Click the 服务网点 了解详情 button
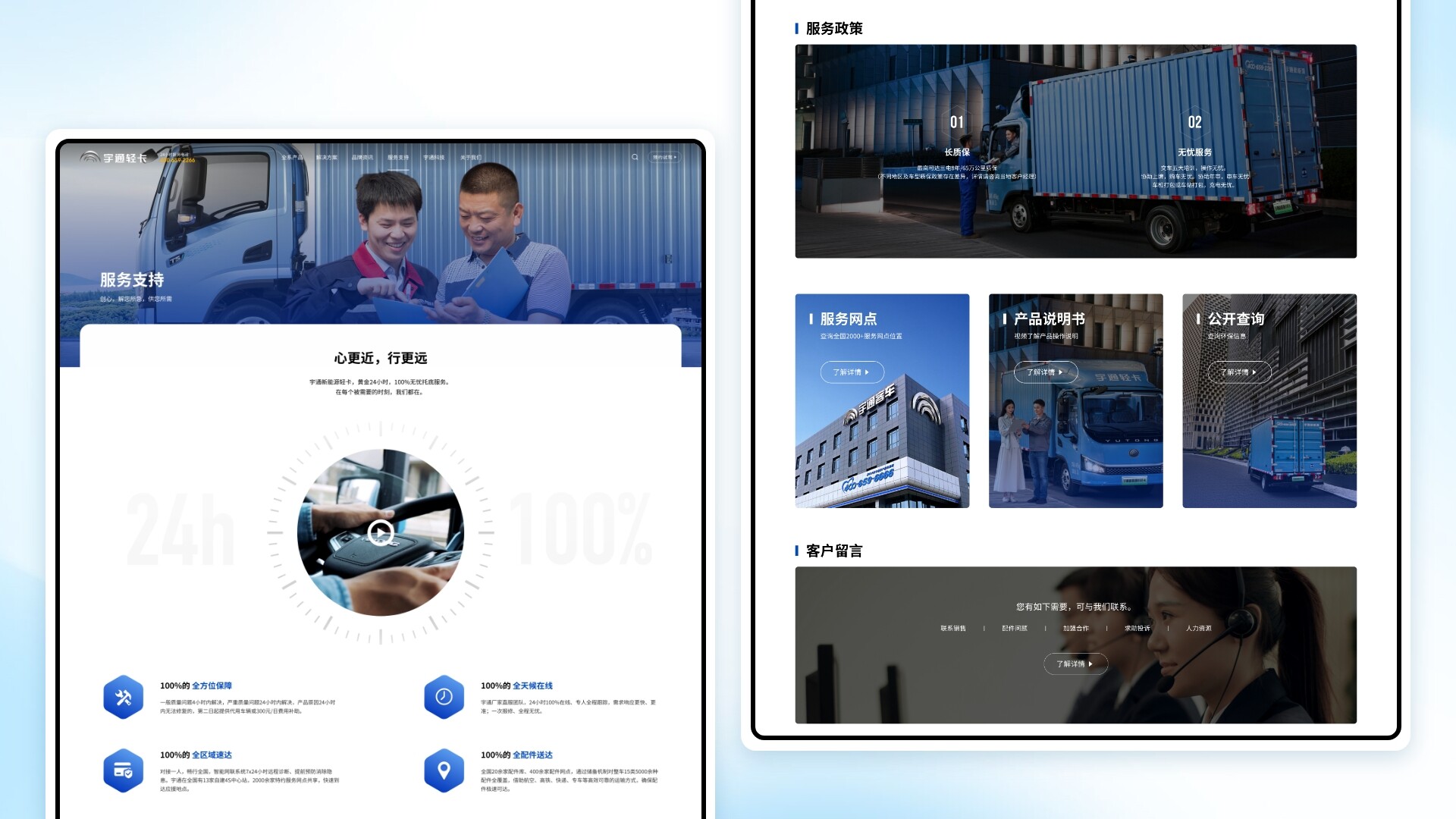Screen dimensions: 1456x819 [849, 373]
